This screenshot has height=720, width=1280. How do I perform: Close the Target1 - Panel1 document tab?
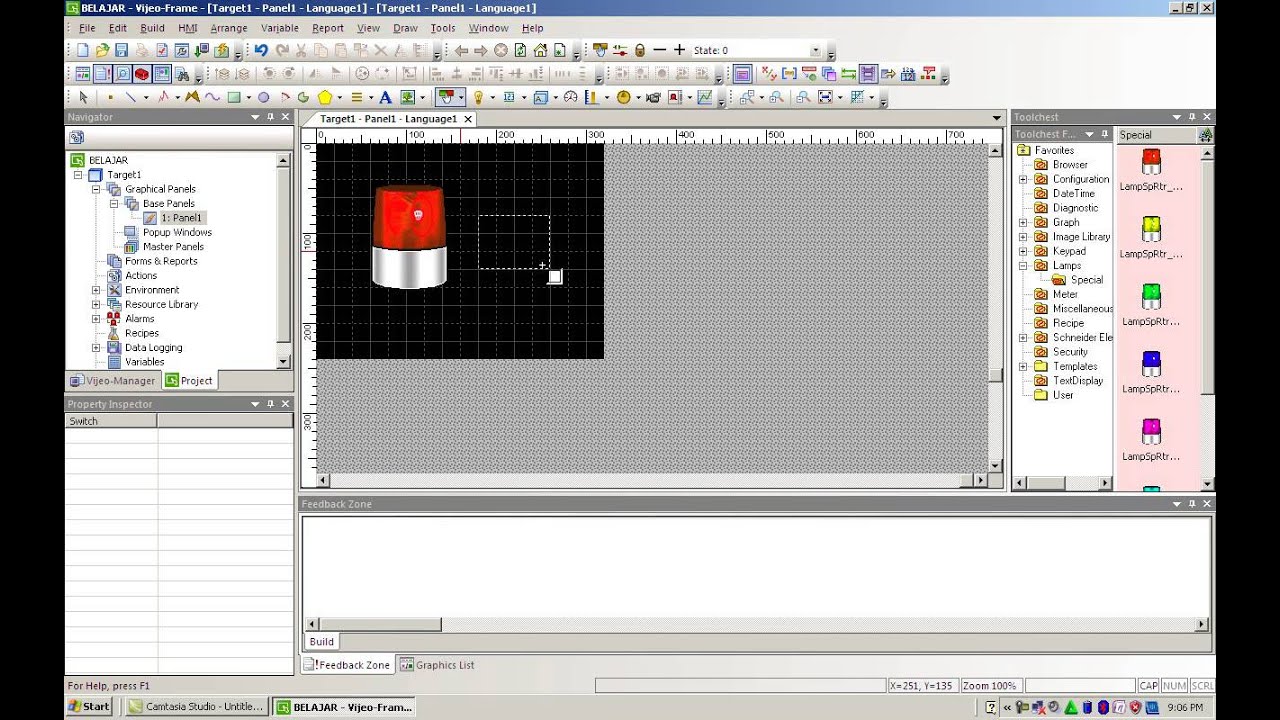[x=468, y=119]
